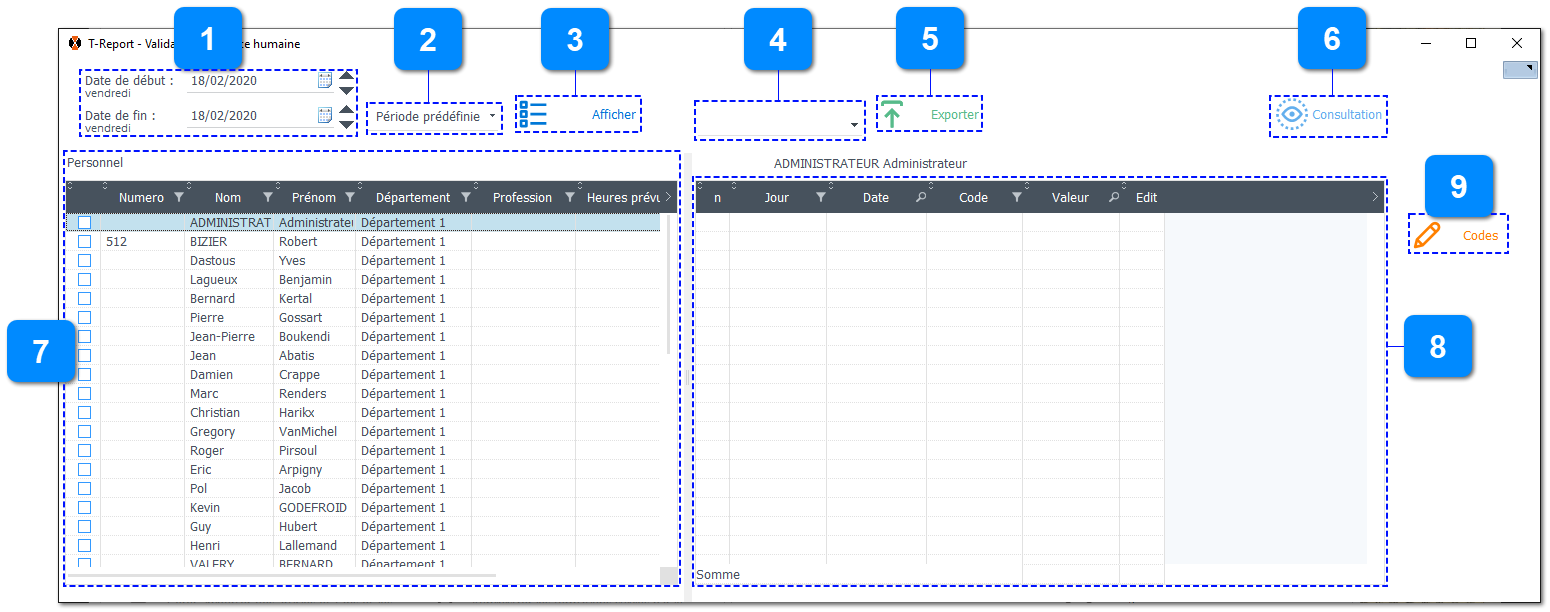
Task: Check the checkbox on the ADMINISTRATEUR row
Action: pyautogui.click(x=84, y=222)
